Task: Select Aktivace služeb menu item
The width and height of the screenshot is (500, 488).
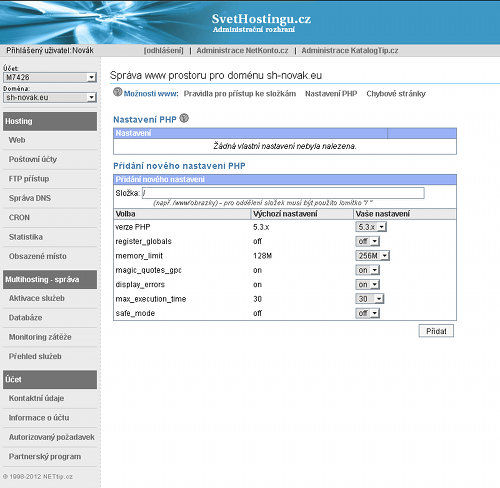Action: pos(37,298)
